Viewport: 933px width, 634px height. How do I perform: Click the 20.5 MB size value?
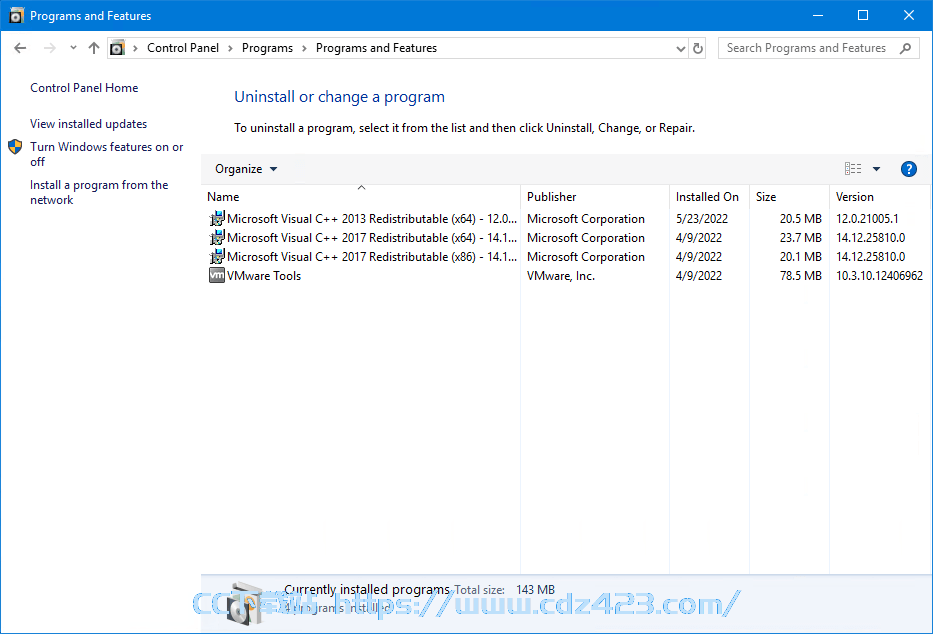[x=800, y=219]
